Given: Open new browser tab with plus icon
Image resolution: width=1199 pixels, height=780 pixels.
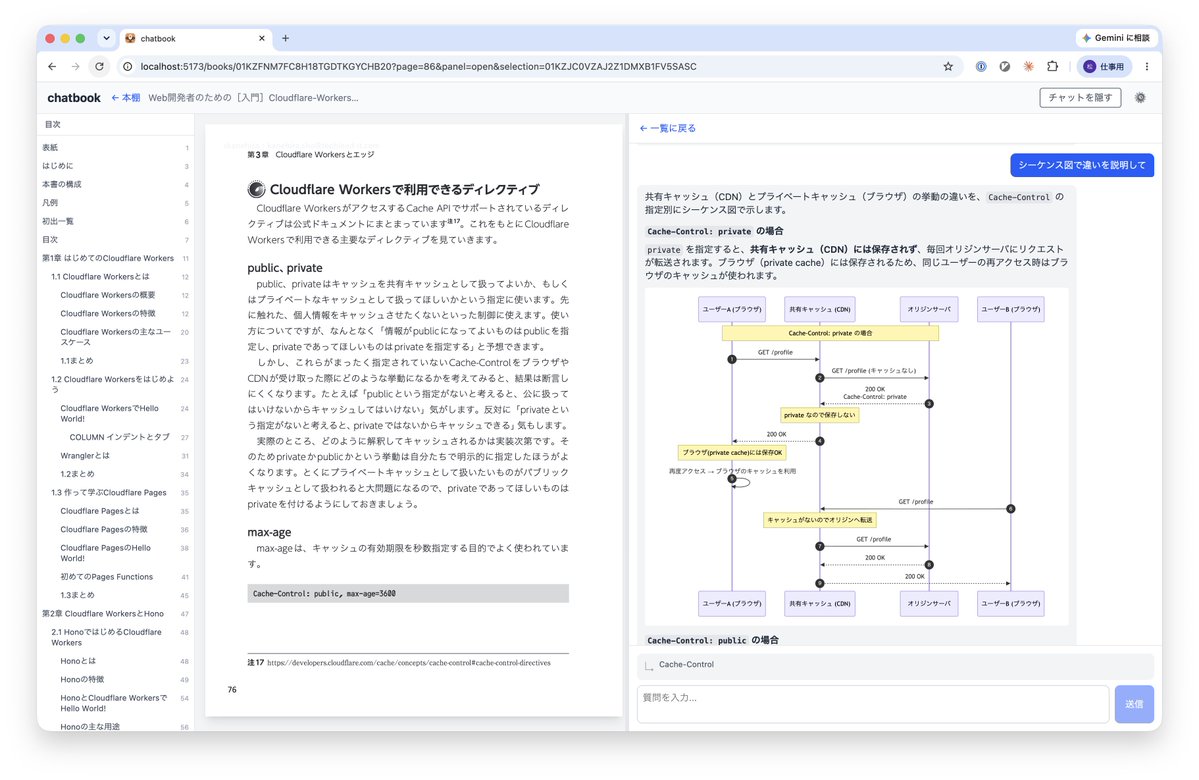Looking at the screenshot, I should (x=285, y=38).
